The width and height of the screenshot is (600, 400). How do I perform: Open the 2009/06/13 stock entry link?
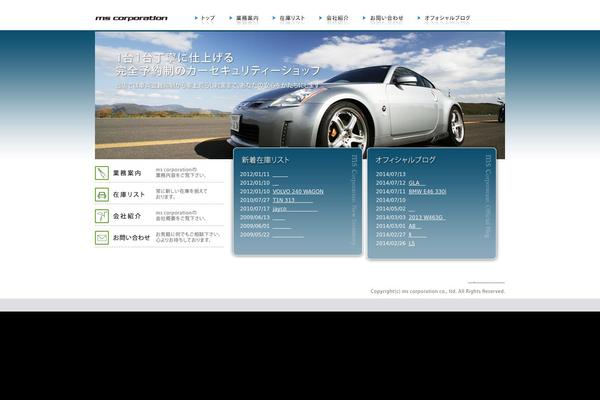point(279,217)
